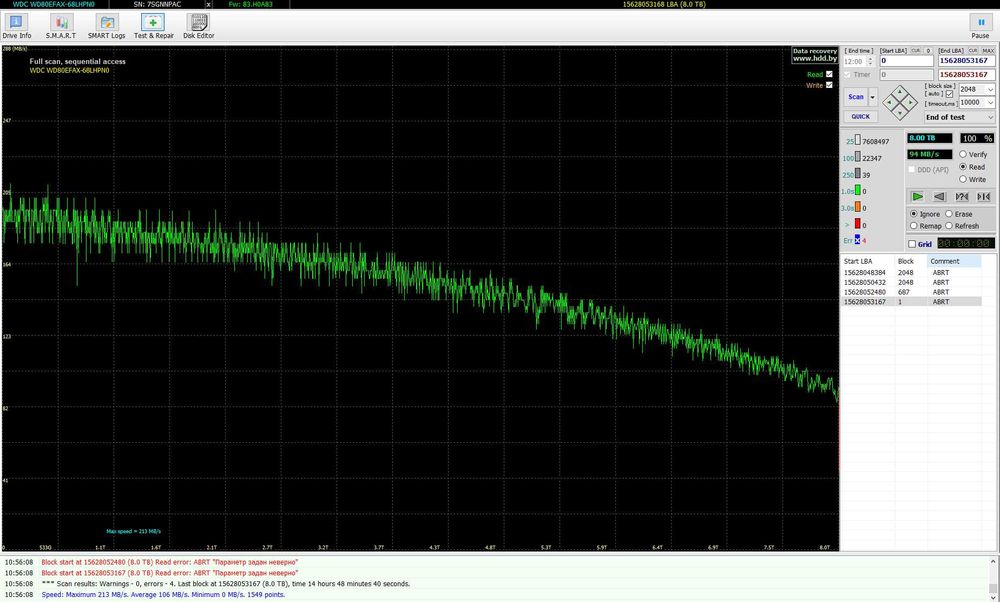Click the Scan button
Screen dimensions: 1000x602
pyautogui.click(x=855, y=97)
